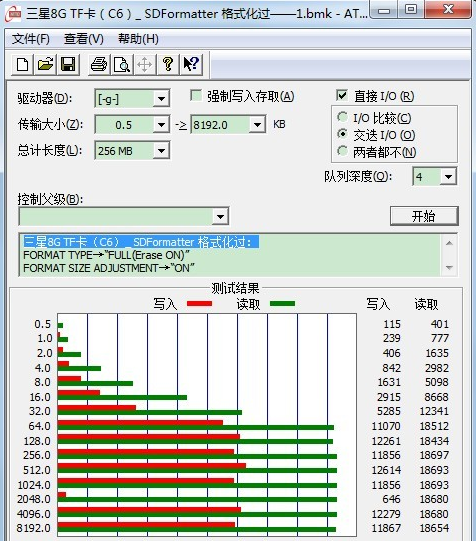Viewport: 476px width, 541px height.
Task: Click the New file toolbar icon
Action: tap(22, 64)
